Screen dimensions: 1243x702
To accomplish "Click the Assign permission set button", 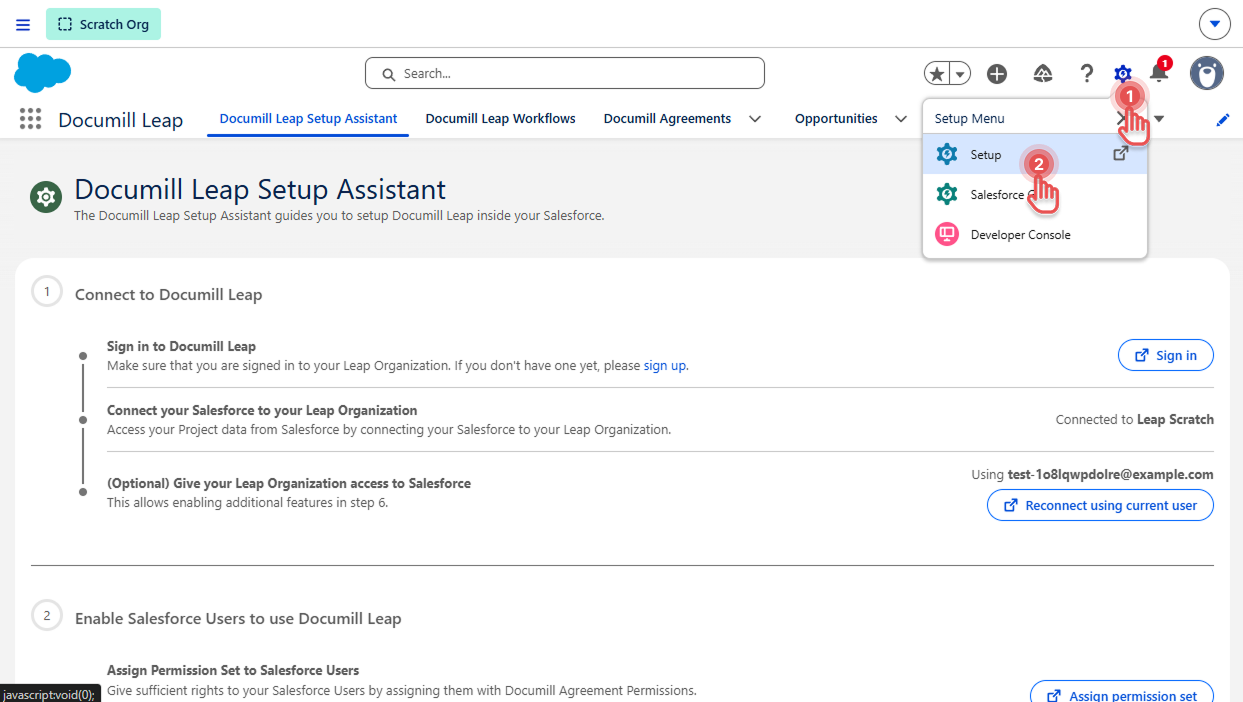I will point(1122,692).
